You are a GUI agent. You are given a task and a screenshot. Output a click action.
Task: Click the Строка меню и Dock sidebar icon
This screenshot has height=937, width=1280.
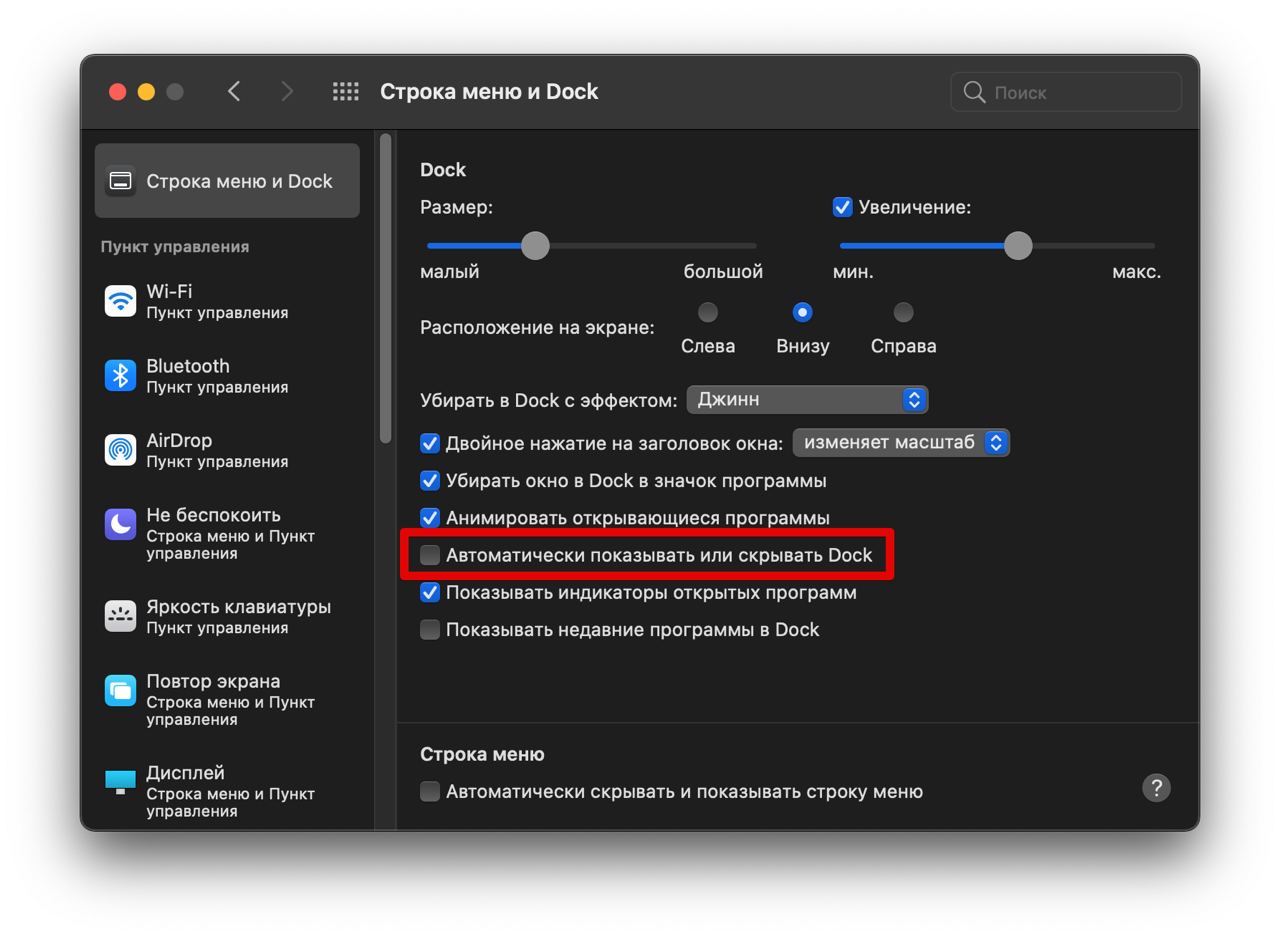(x=120, y=181)
